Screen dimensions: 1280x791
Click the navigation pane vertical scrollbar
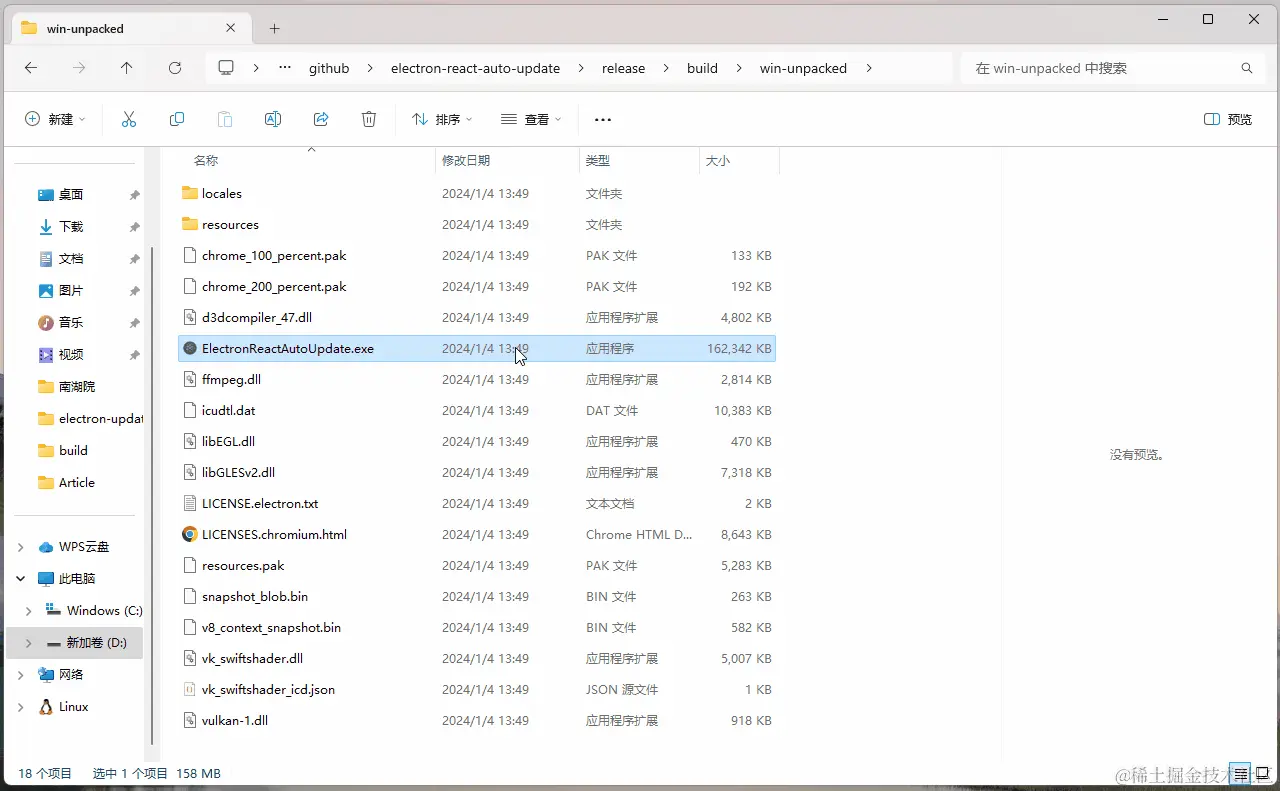(152, 495)
